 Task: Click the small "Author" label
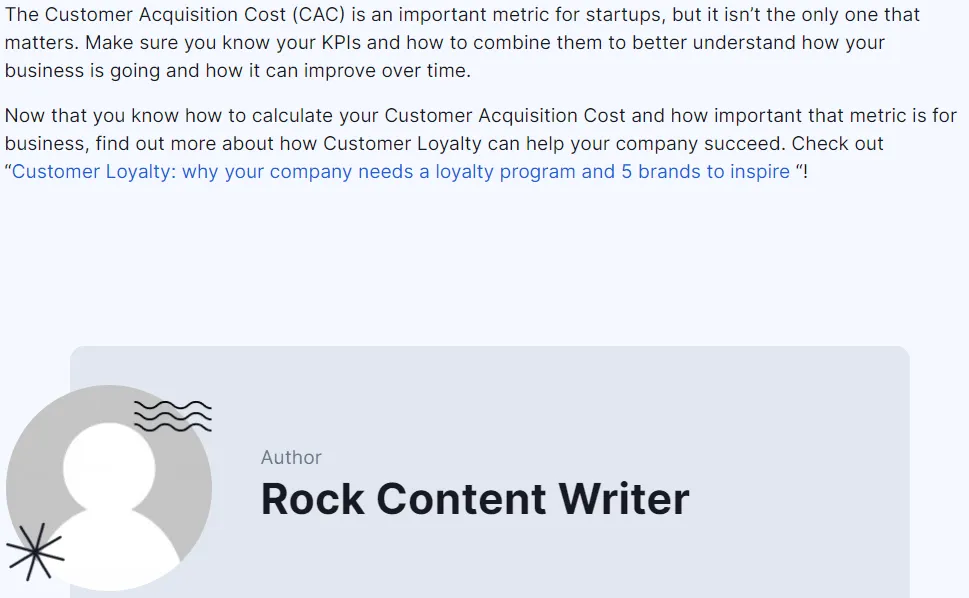tap(291, 457)
